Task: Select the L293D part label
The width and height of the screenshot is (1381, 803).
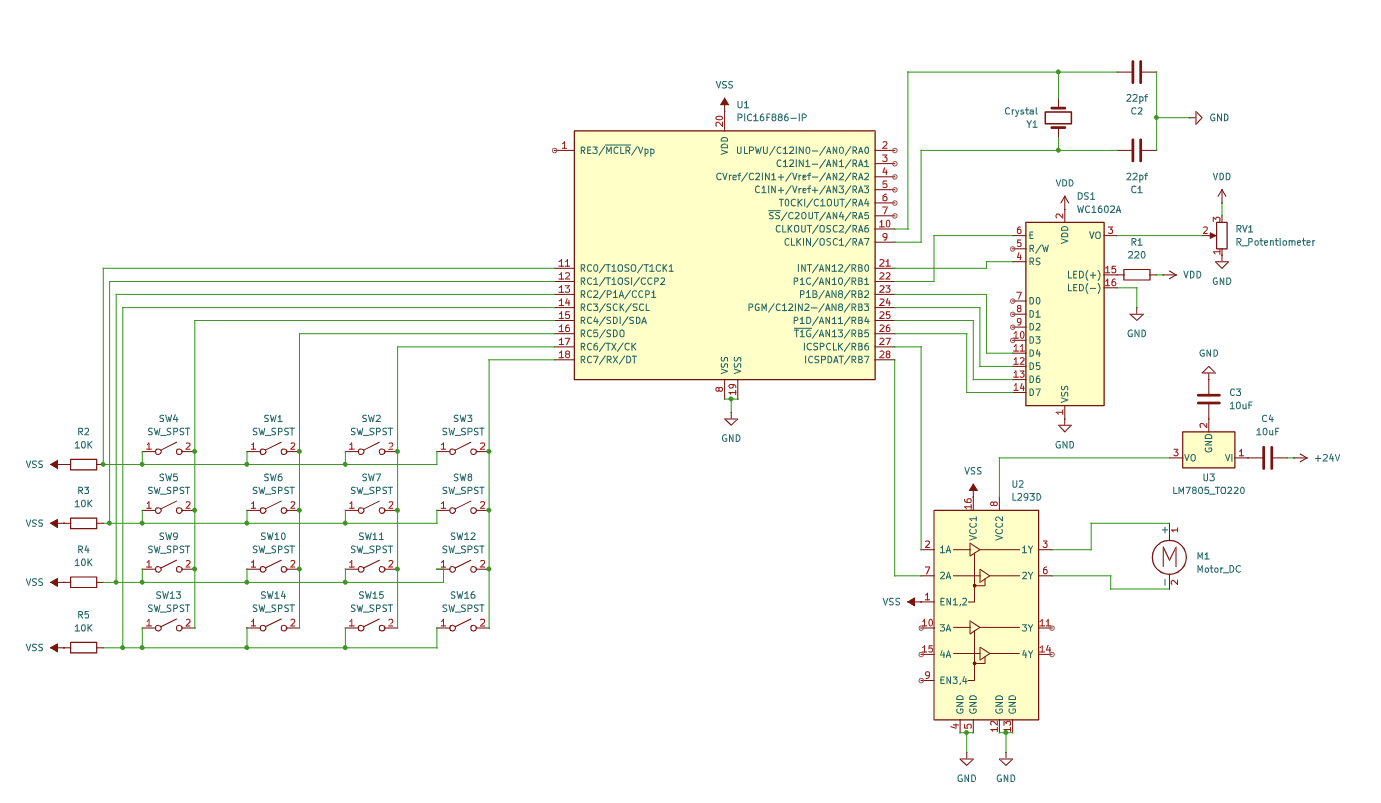Action: click(1025, 496)
